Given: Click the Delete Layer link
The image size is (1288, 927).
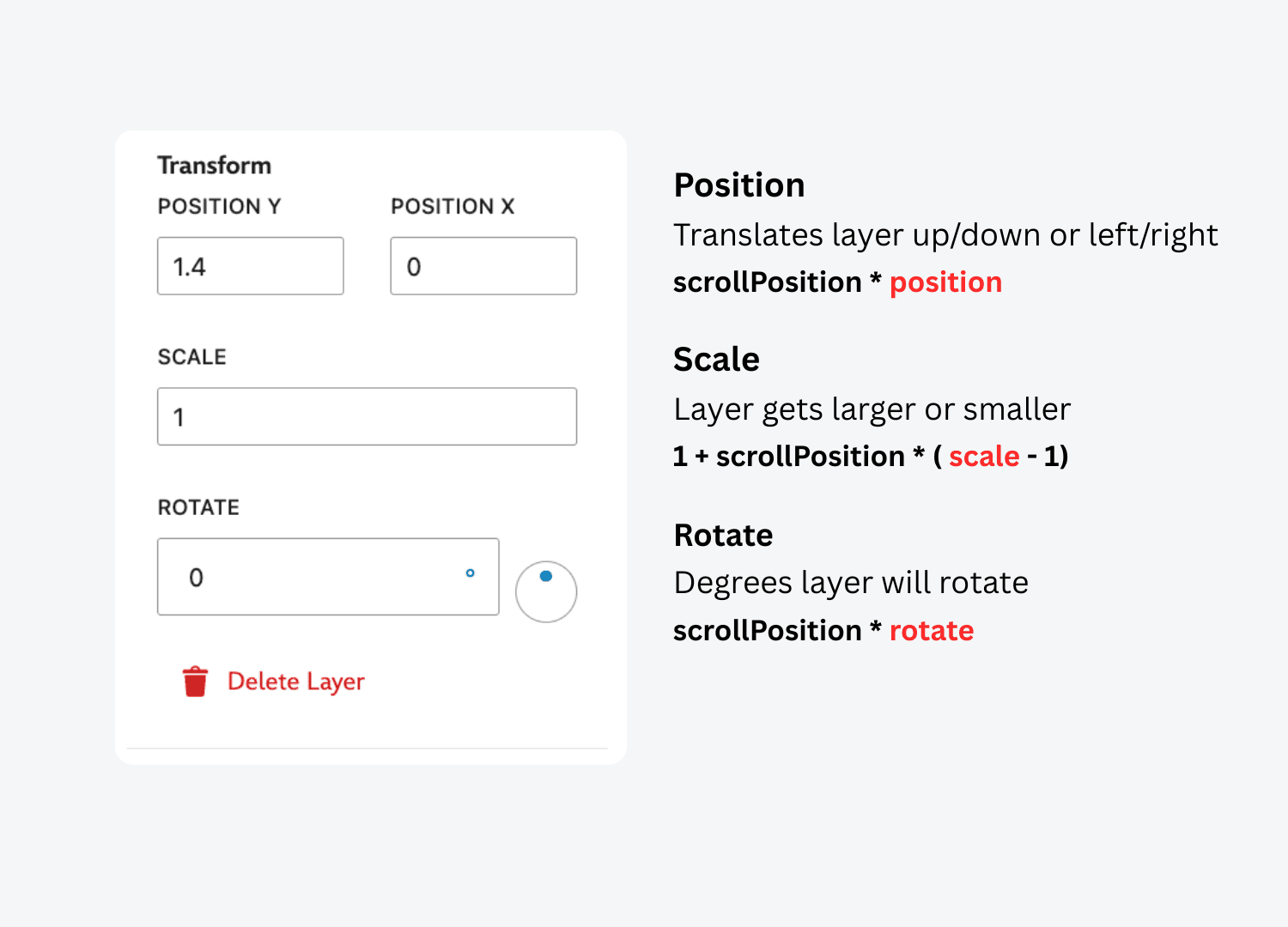Looking at the screenshot, I should tap(295, 682).
